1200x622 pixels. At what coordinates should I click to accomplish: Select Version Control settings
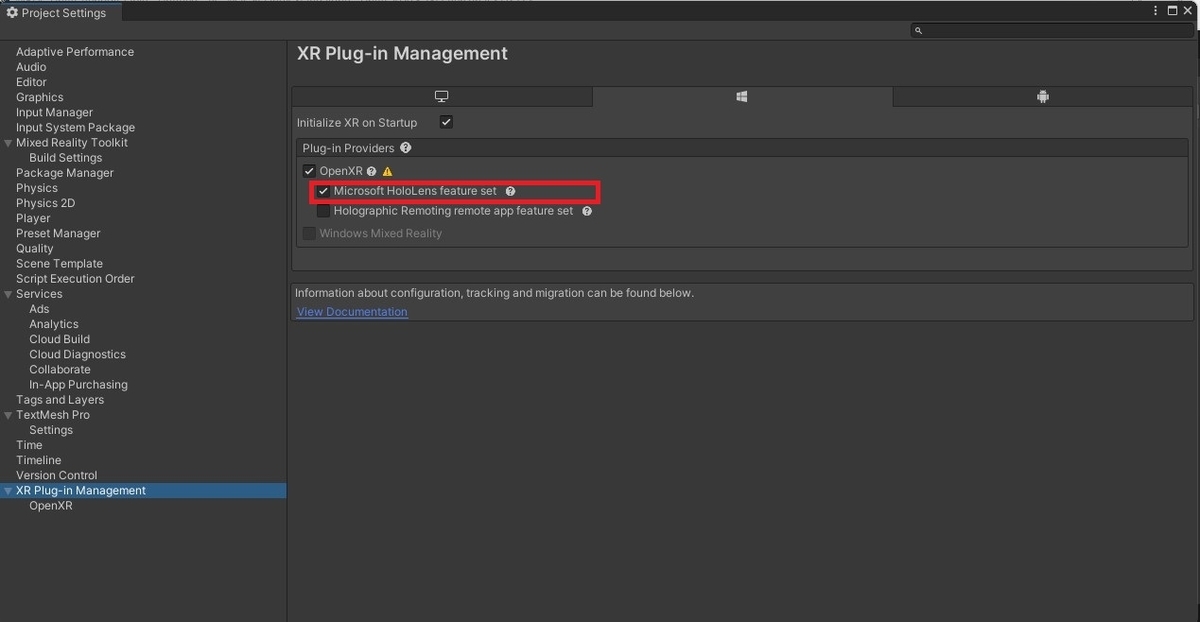(57, 475)
